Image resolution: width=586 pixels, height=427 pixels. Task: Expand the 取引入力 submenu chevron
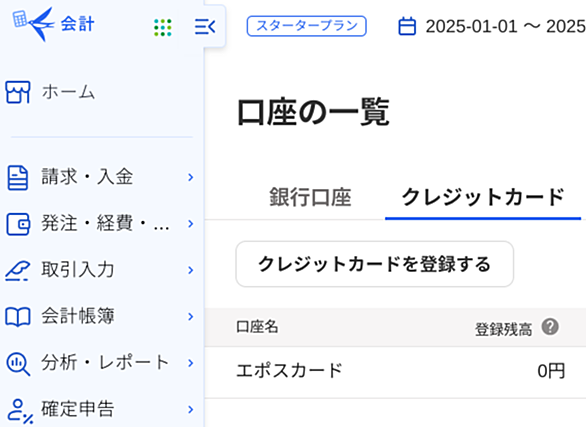191,270
